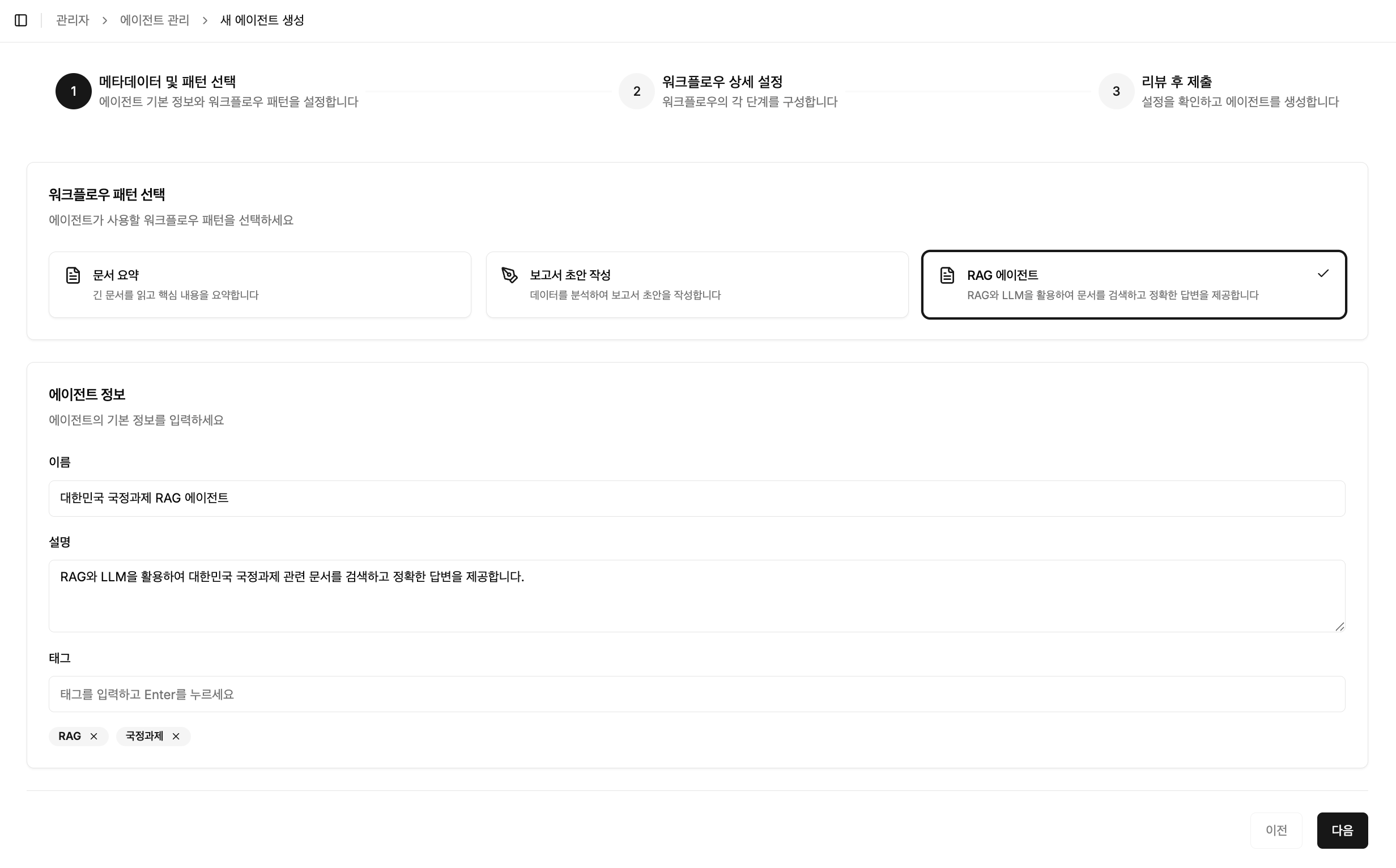Remove the RAG tag with its X
Screen dimensions: 1396x868
tap(94, 737)
